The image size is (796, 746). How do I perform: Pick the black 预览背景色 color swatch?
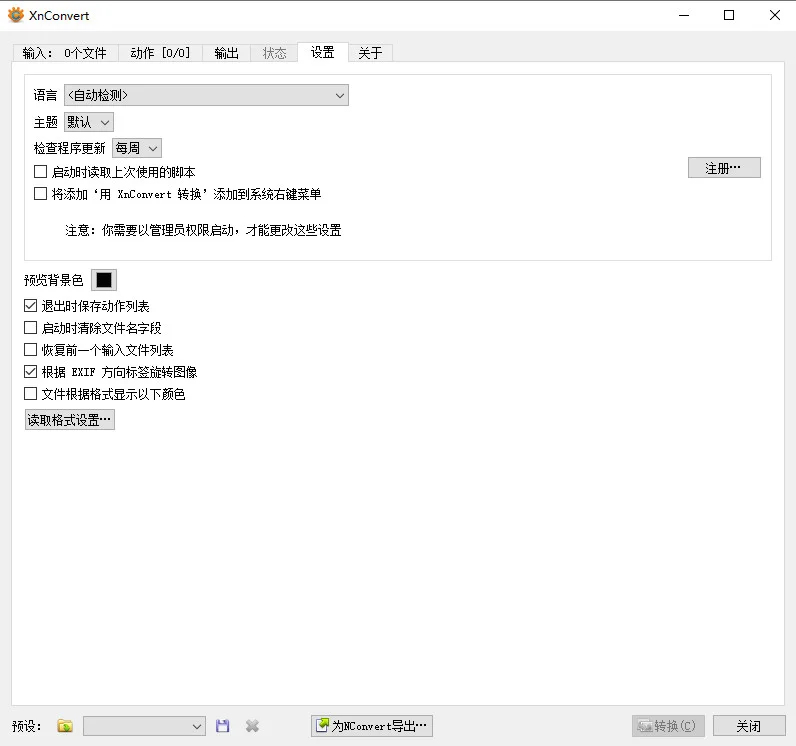(x=104, y=280)
